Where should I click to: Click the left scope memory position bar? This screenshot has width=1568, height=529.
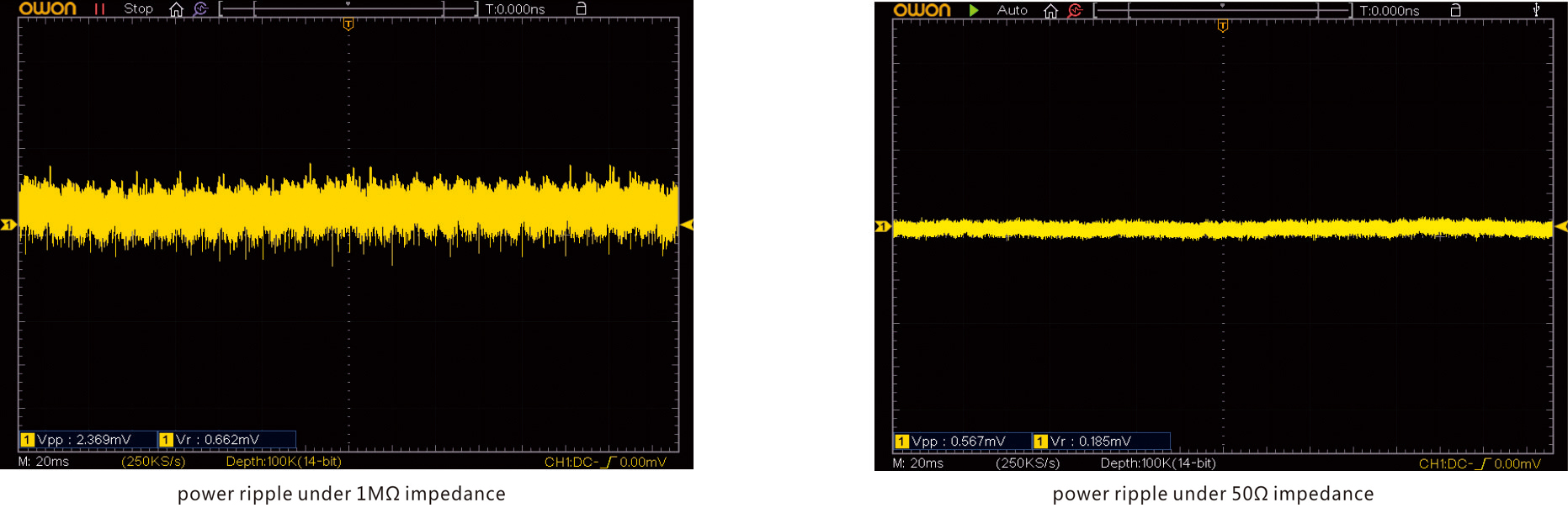[348, 9]
